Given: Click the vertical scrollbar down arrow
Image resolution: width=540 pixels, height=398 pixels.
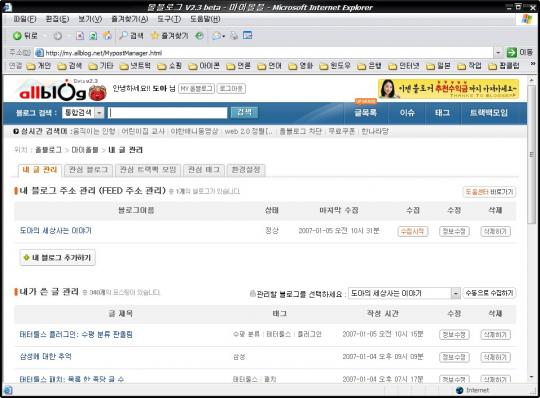Looking at the screenshot, I should (x=532, y=377).
